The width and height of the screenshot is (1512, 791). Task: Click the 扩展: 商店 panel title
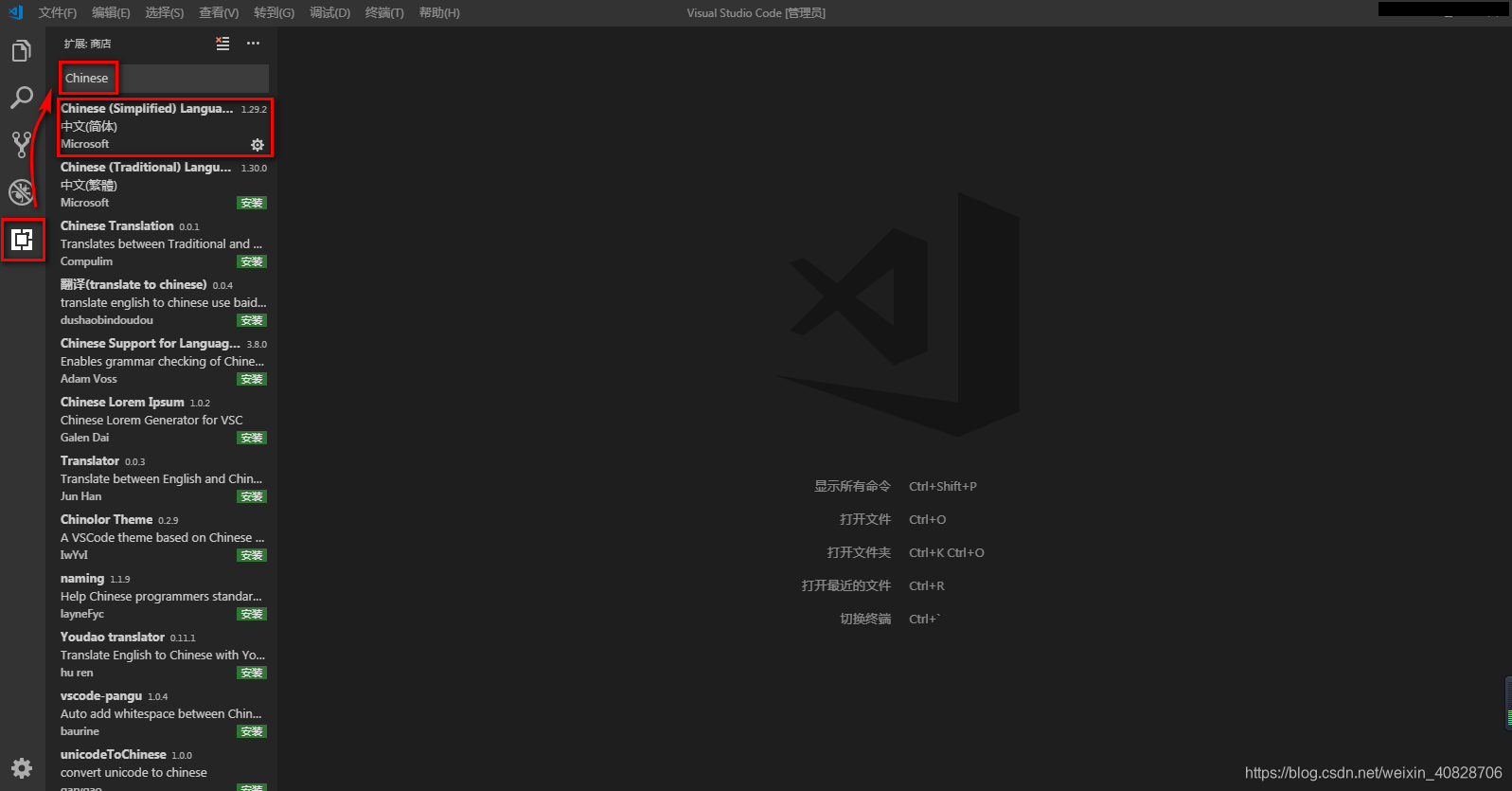click(87, 44)
